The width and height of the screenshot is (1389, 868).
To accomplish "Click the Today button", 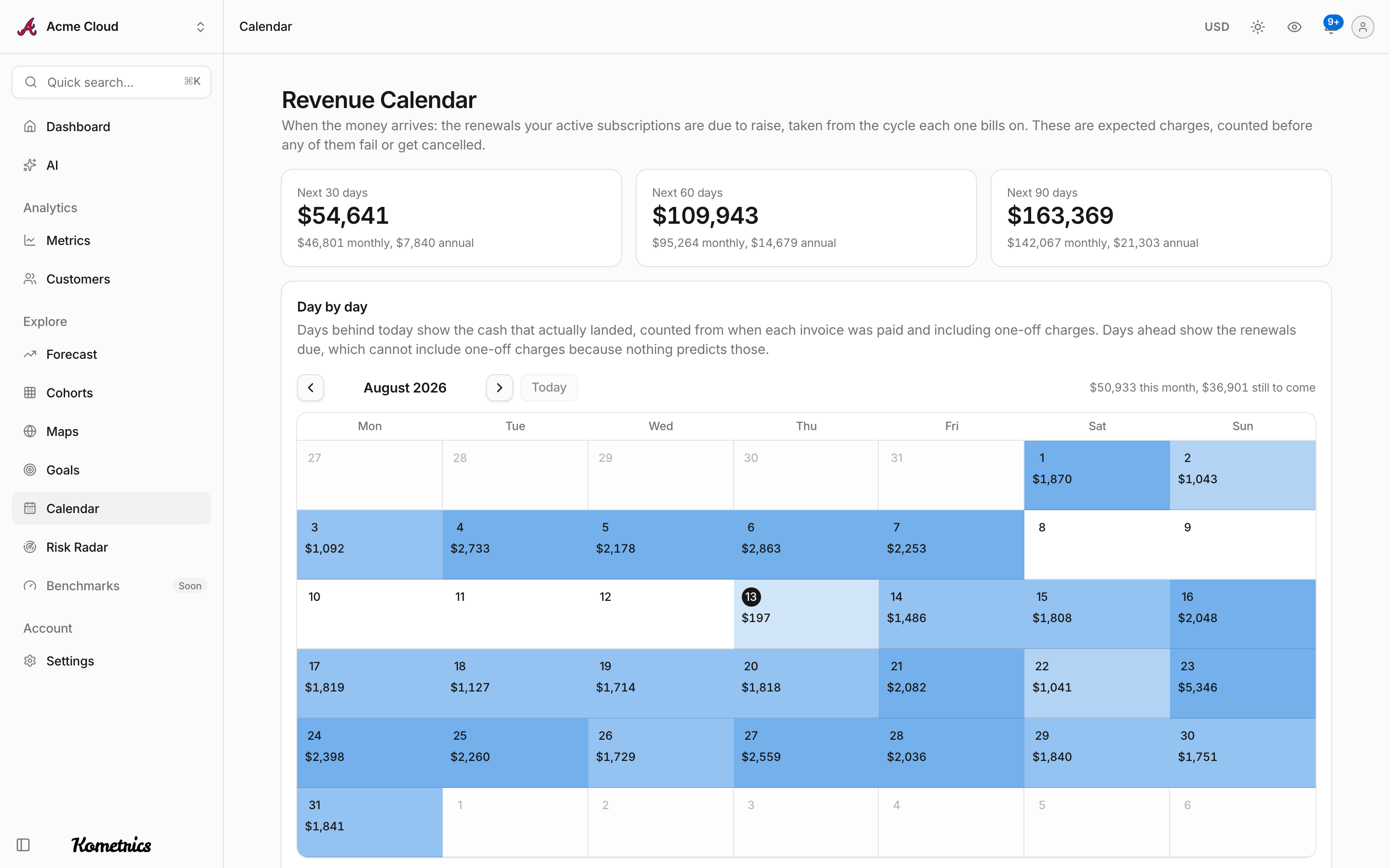I will pos(549,388).
